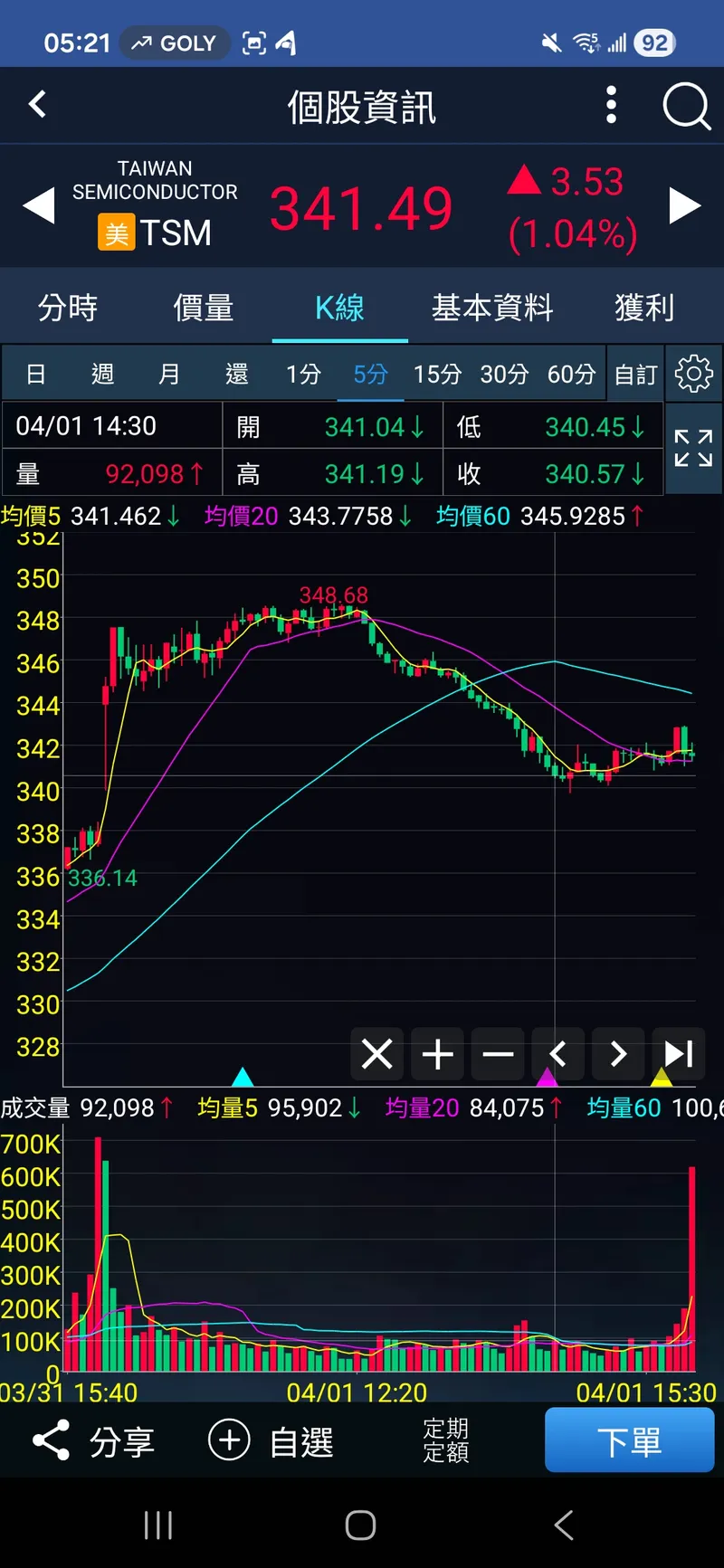Expand chart to fullscreen
This screenshot has height=1568, width=724.
pos(694,448)
